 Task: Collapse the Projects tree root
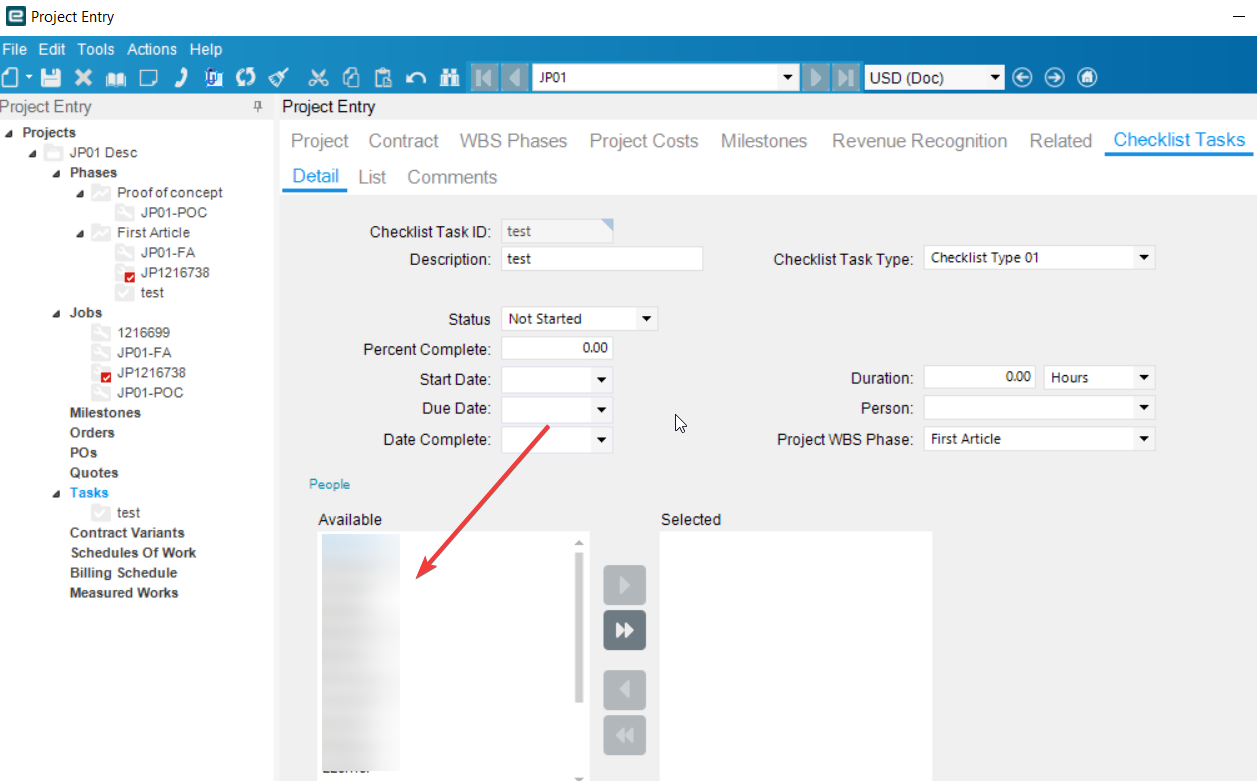9,133
